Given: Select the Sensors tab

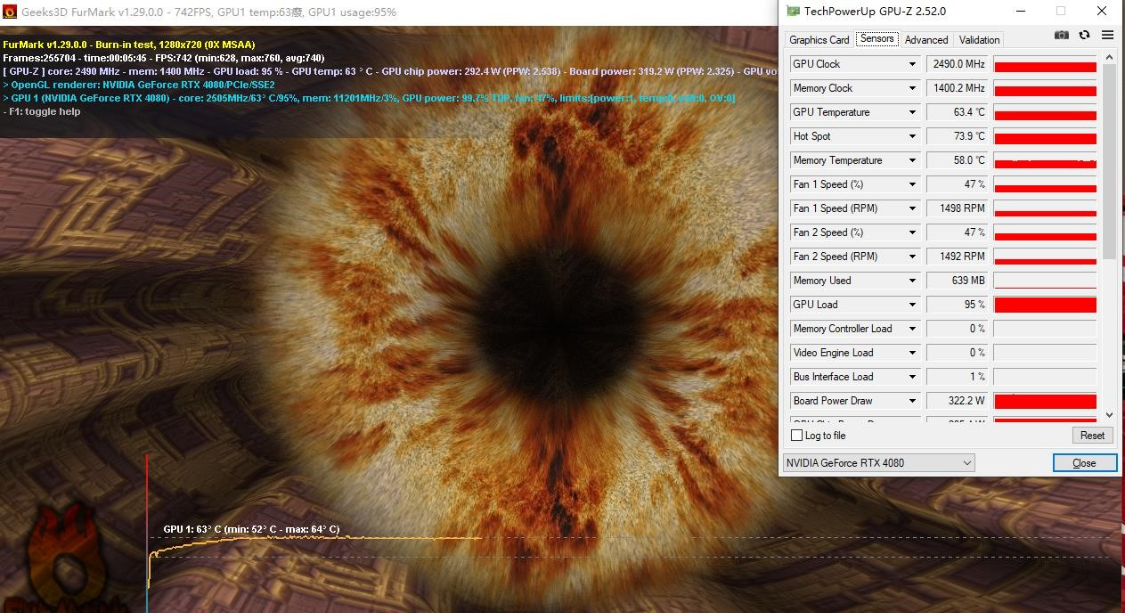Looking at the screenshot, I should click(x=877, y=39).
